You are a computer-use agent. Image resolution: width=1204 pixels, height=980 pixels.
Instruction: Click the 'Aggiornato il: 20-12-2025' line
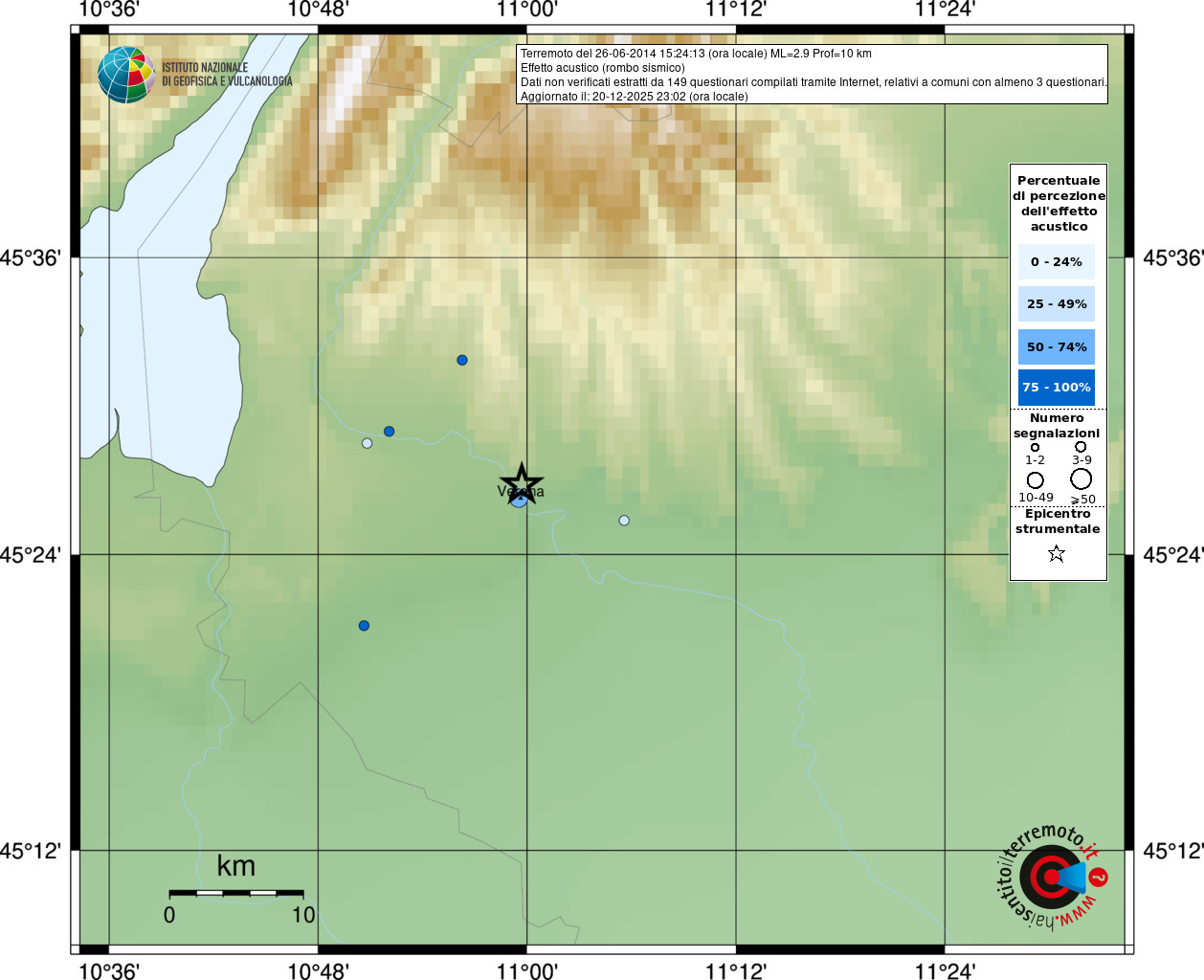(635, 97)
